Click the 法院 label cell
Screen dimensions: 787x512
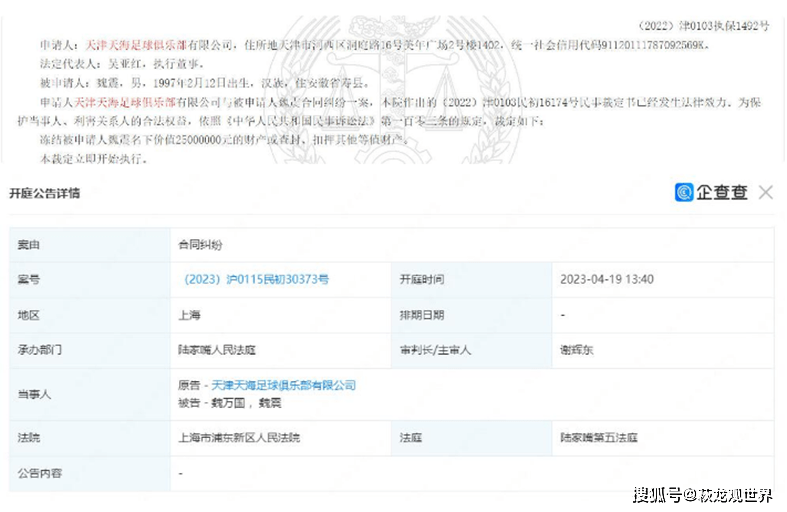(90, 438)
